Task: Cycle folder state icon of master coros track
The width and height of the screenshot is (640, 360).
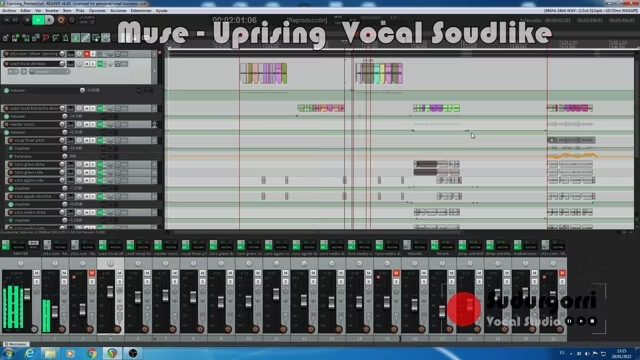Action: (154, 124)
